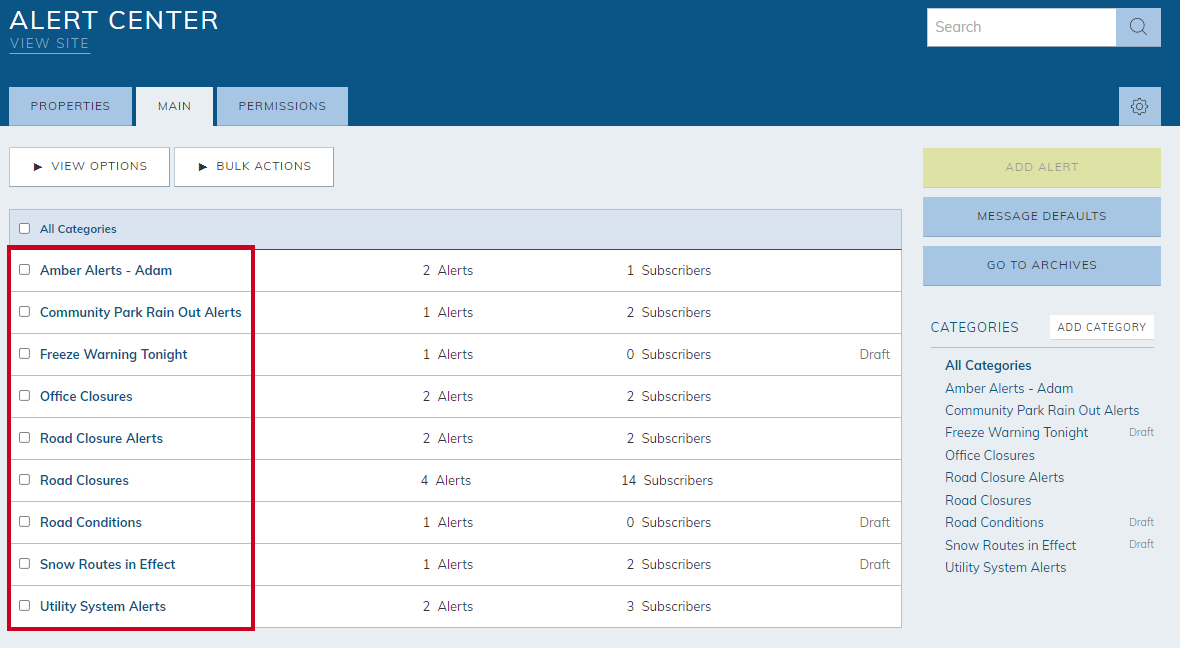Open Amber Alerts - Adam category in list

106,270
